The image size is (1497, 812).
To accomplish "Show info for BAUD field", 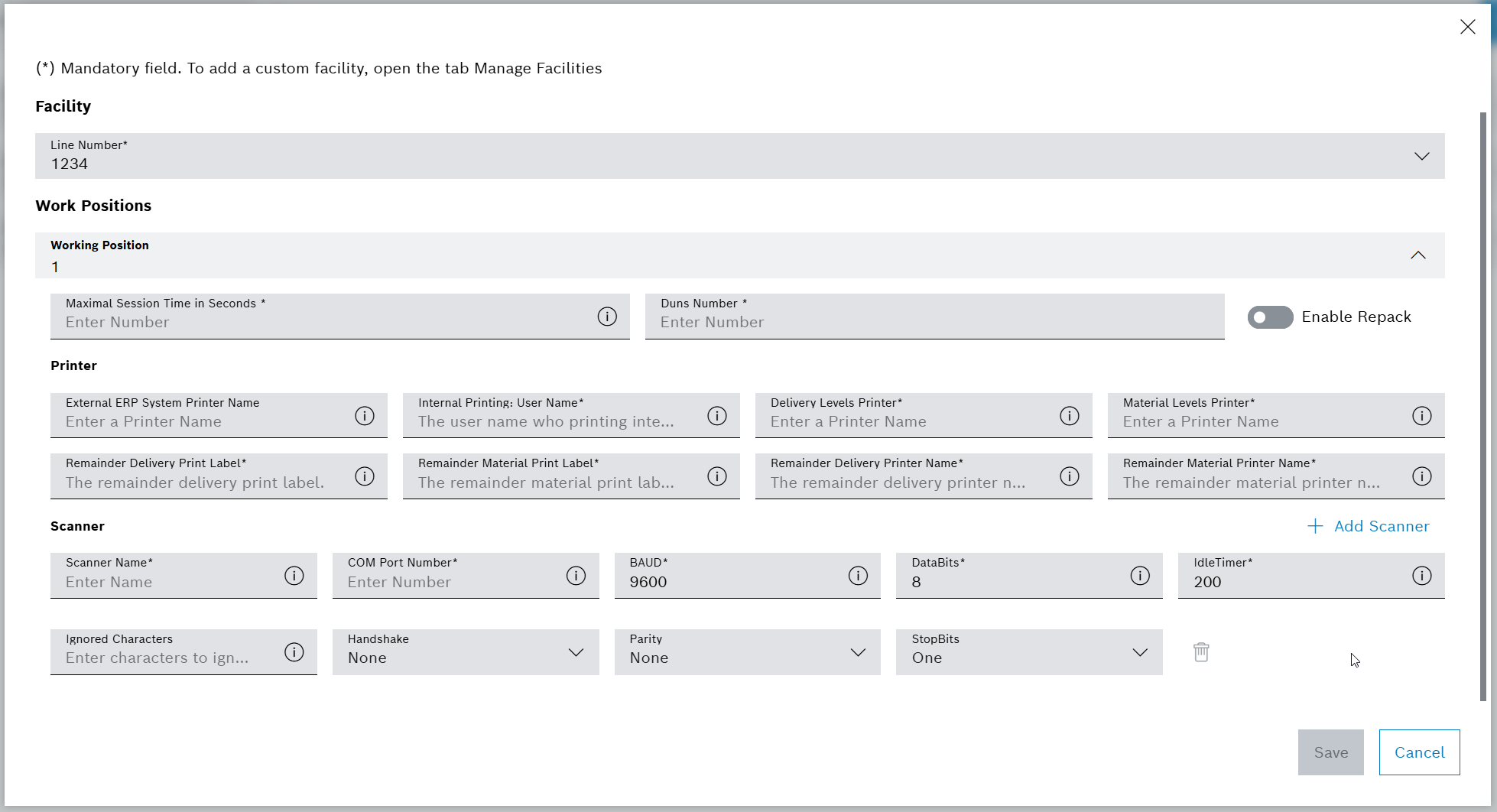I will point(858,576).
